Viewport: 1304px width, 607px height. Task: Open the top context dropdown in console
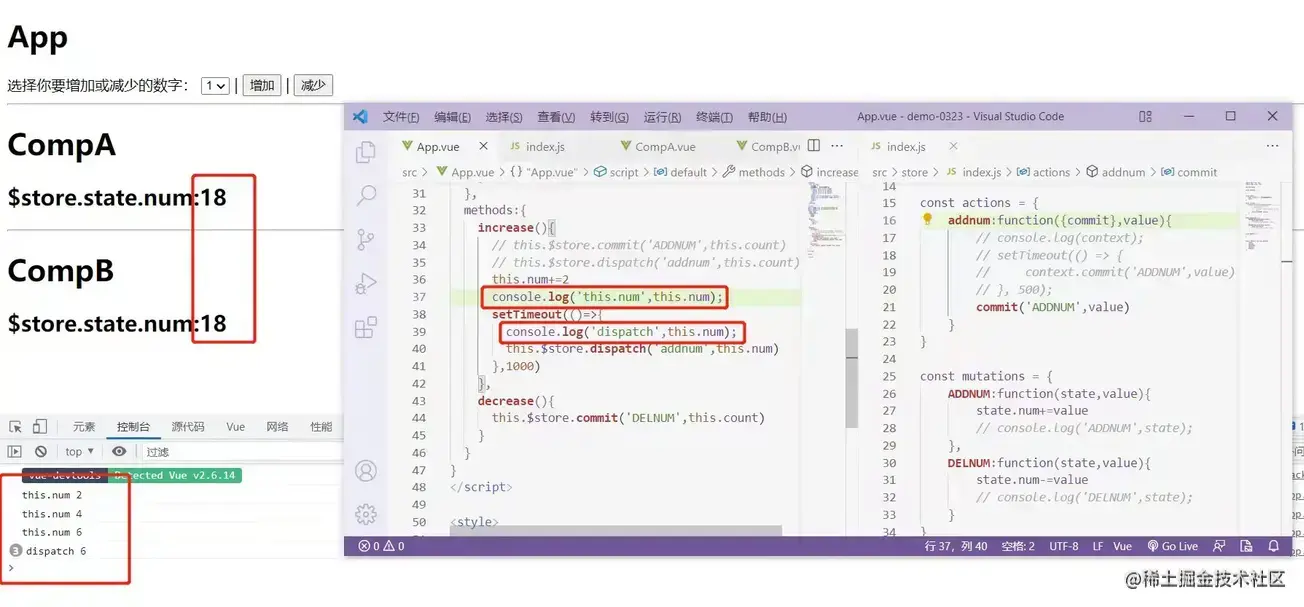pyautogui.click(x=79, y=452)
